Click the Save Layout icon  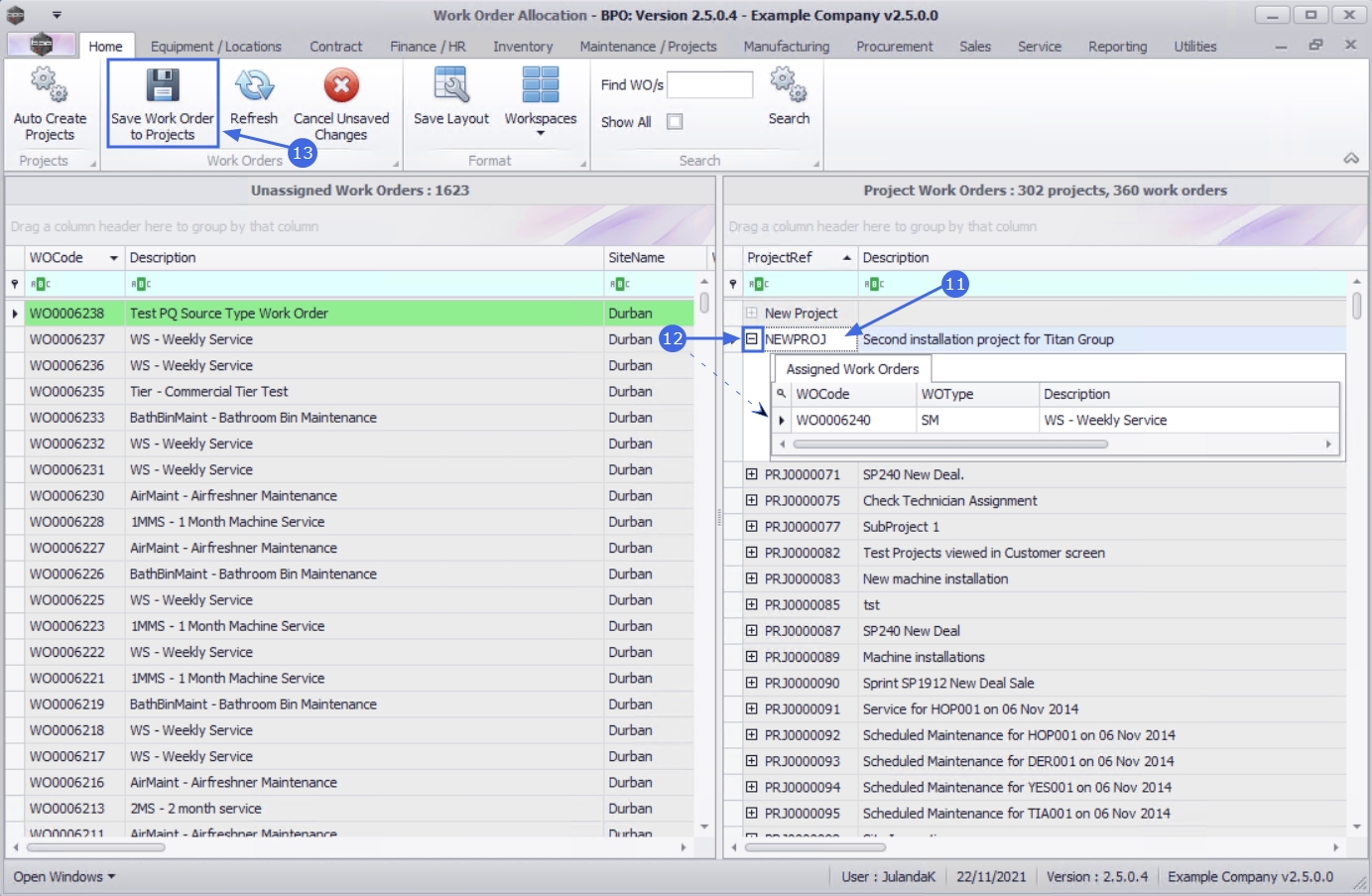[451, 85]
